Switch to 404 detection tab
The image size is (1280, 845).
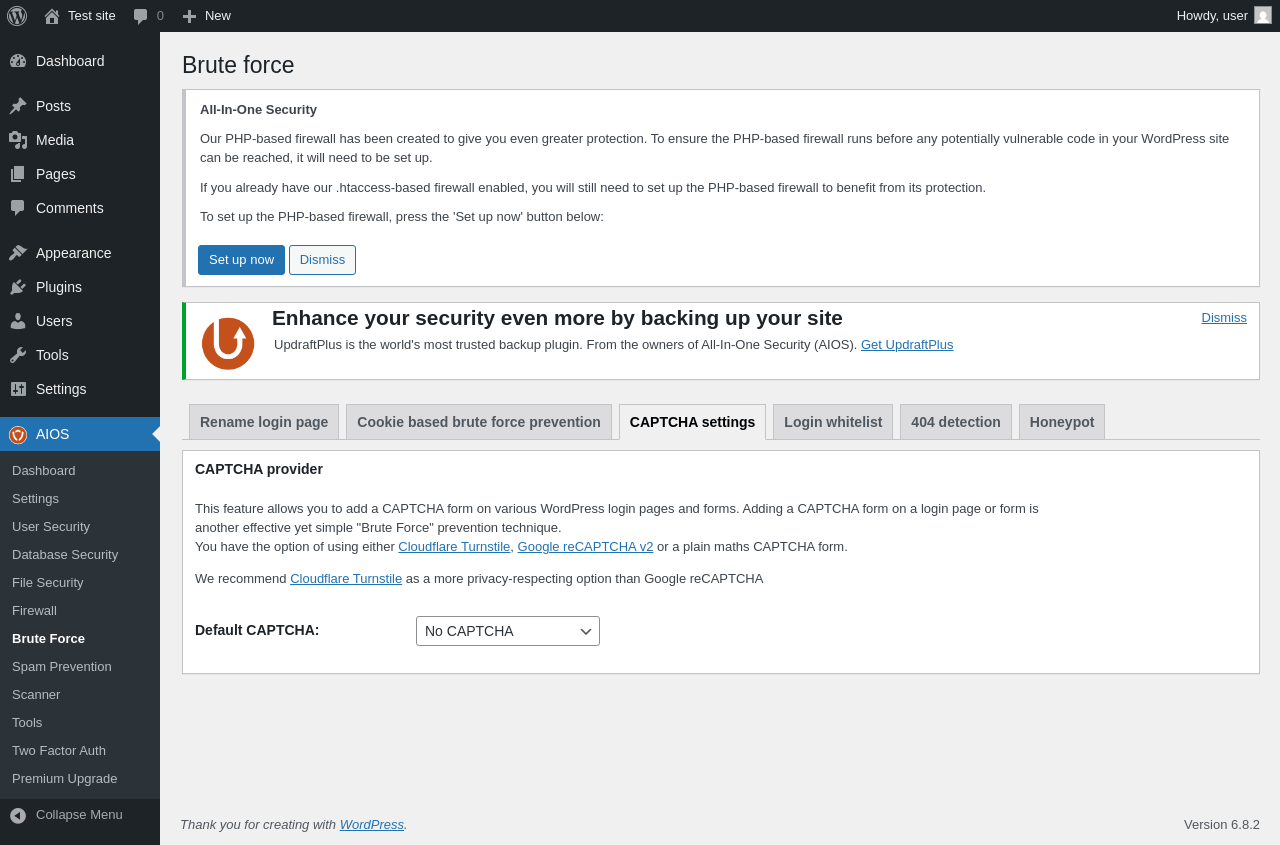[x=956, y=422]
